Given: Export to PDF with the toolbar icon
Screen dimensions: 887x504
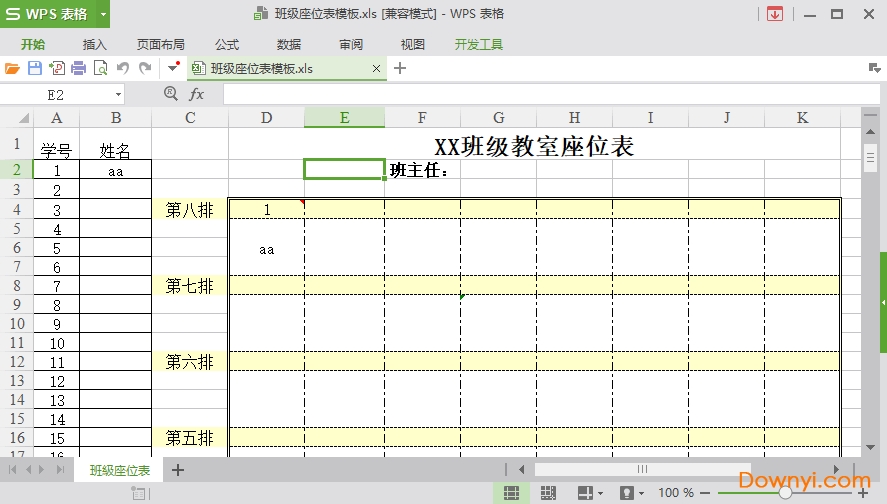Looking at the screenshot, I should tap(57, 68).
